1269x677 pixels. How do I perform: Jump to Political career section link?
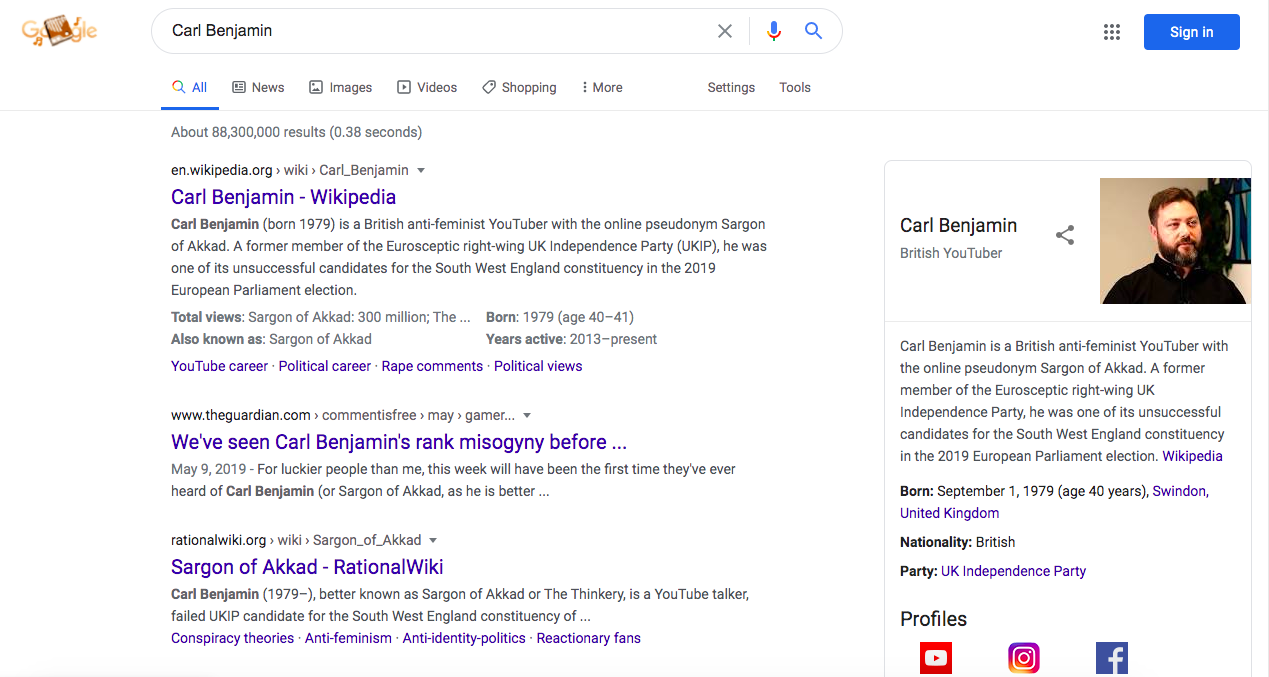[x=325, y=366]
